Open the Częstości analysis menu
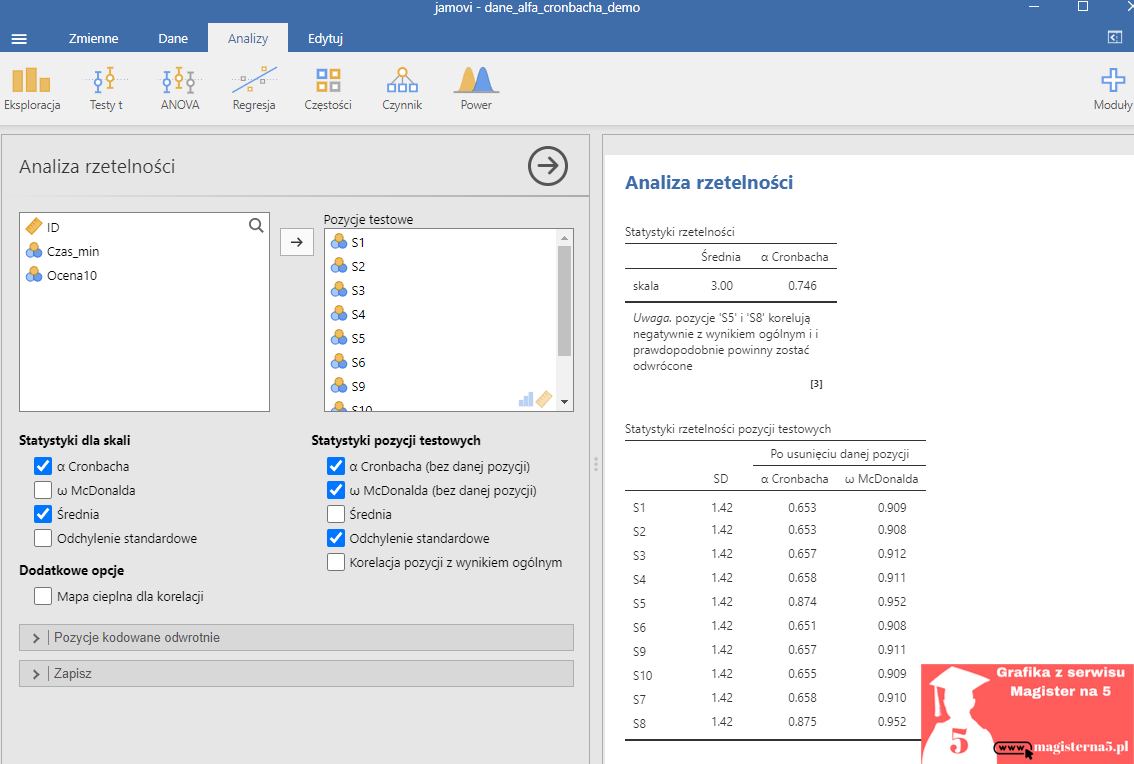1134x764 pixels. tap(328, 88)
